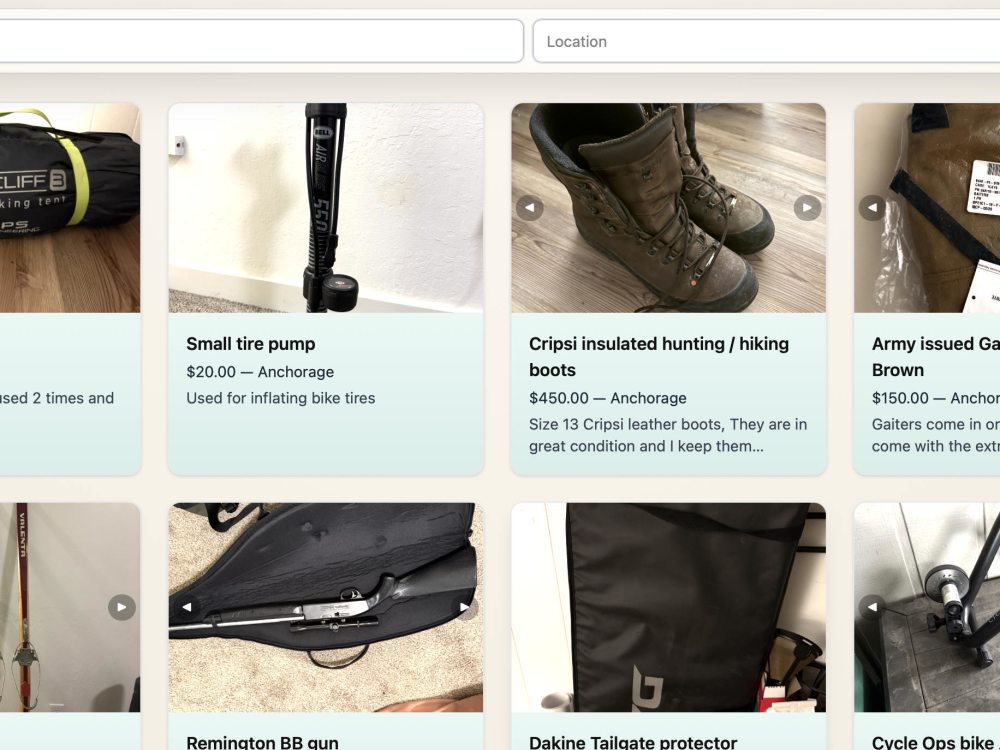
Task: Open the Cycle Ops bike title
Action: [936, 742]
